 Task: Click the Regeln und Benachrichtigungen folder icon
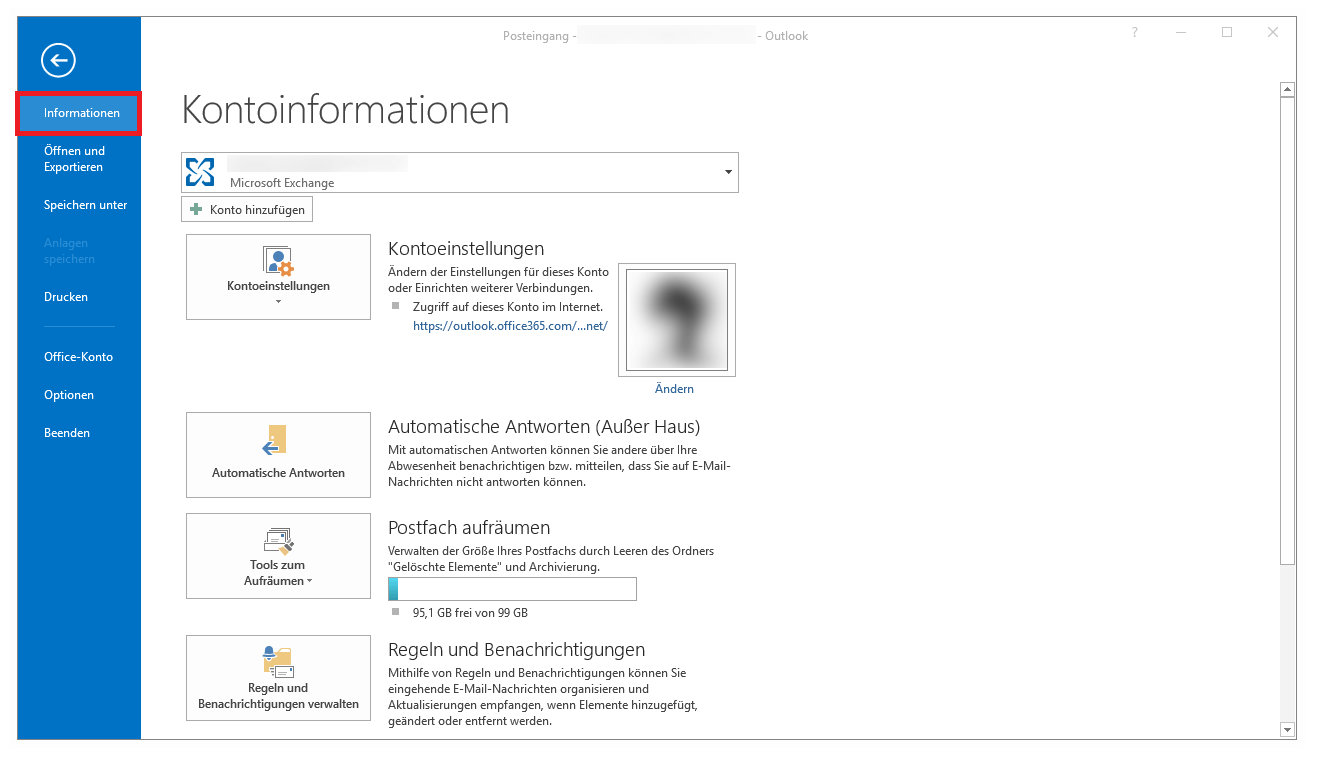click(278, 662)
